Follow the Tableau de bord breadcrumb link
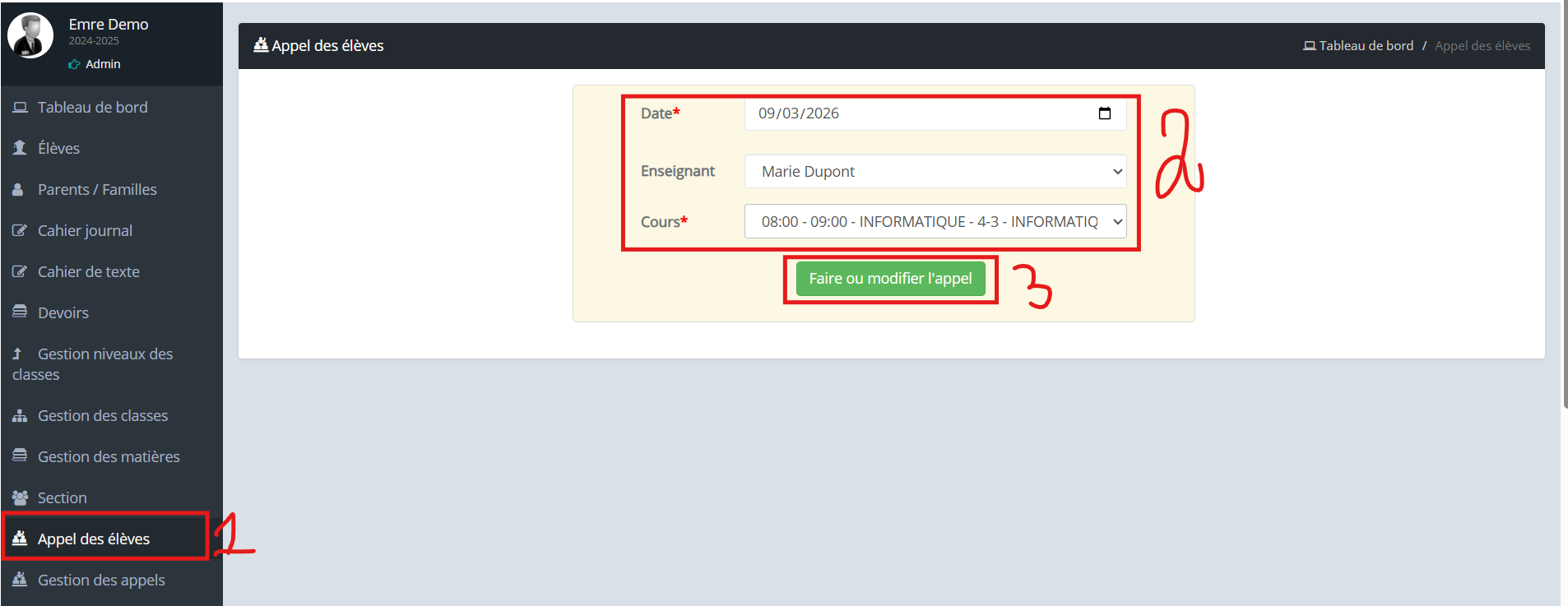This screenshot has height=606, width=1568. click(1365, 46)
